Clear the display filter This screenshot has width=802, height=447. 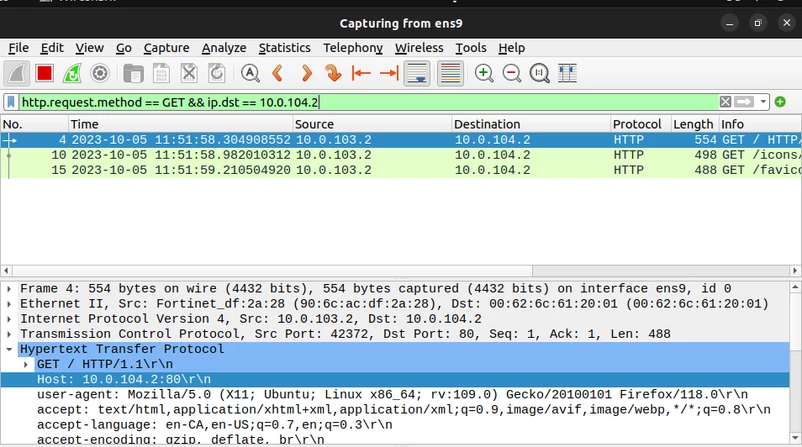click(725, 102)
